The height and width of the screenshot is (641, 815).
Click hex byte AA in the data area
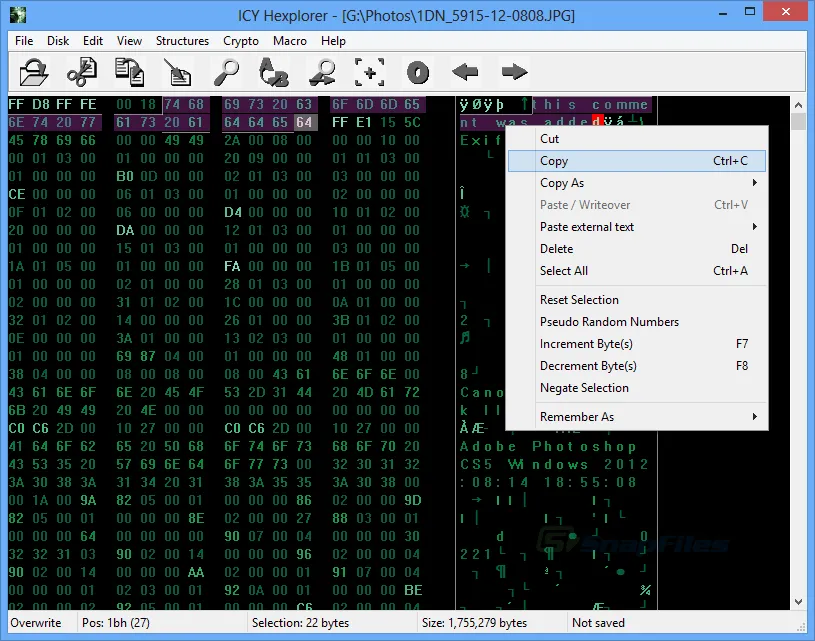(x=196, y=572)
